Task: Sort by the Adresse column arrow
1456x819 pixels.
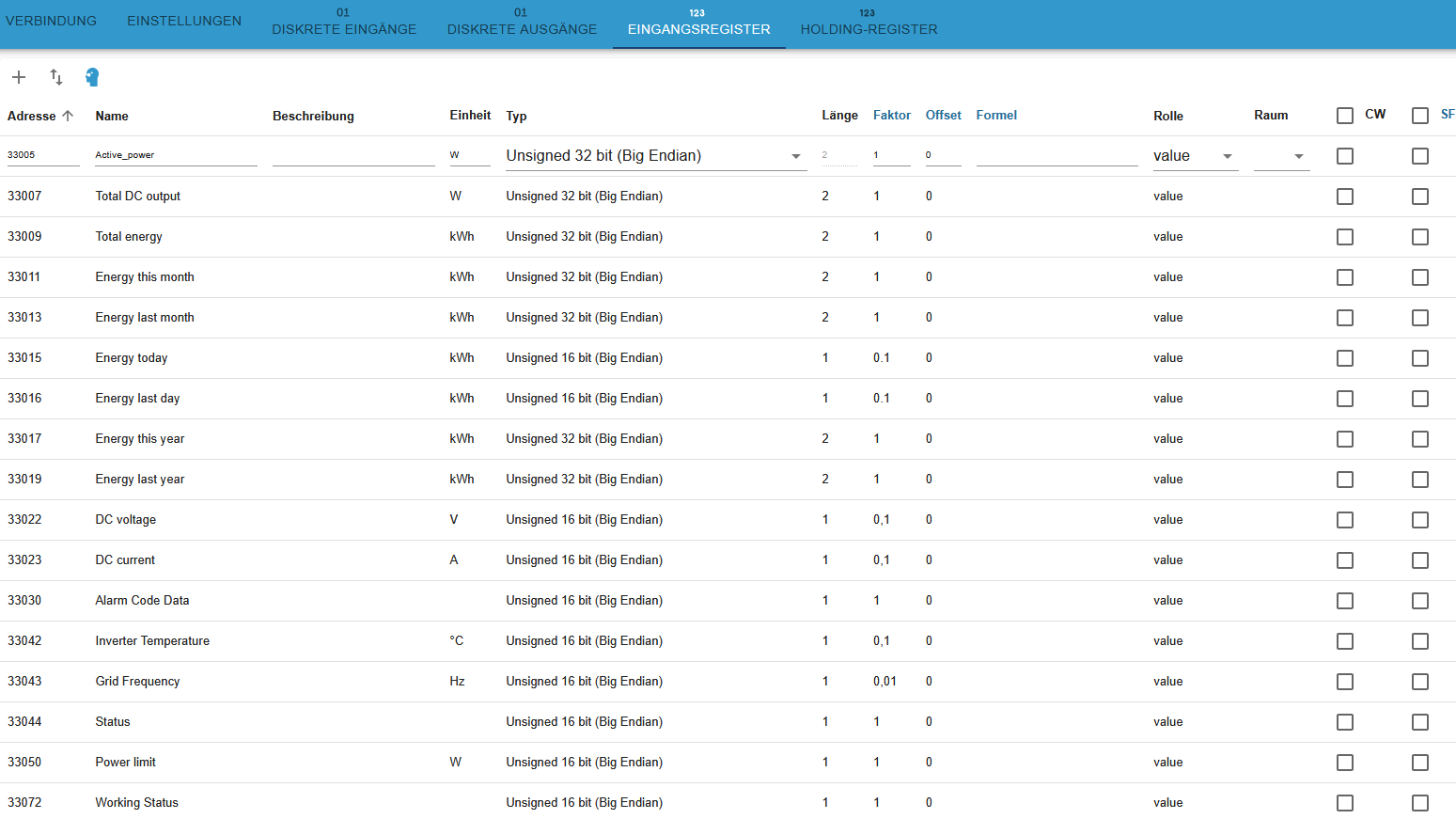Action: click(68, 116)
